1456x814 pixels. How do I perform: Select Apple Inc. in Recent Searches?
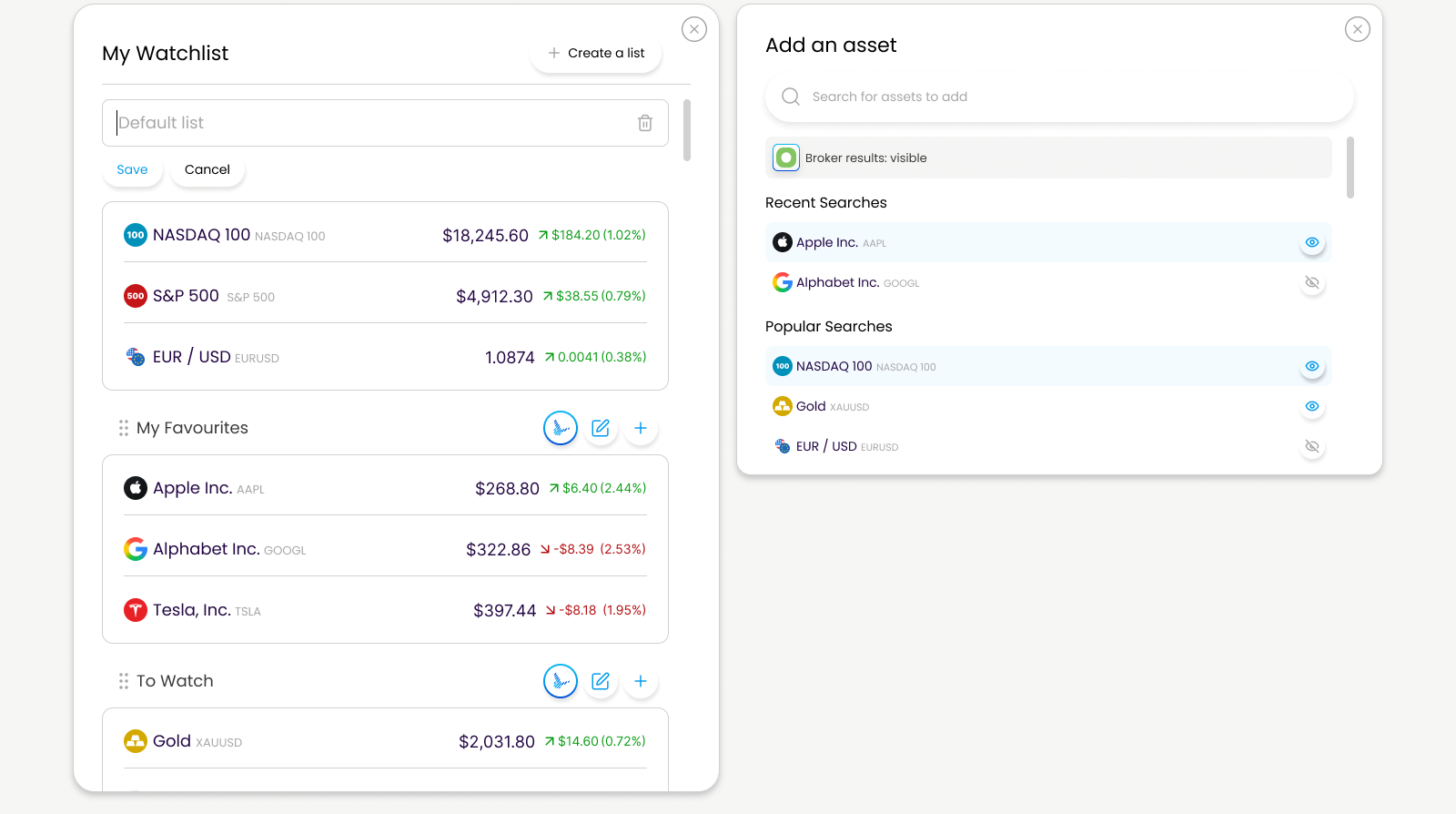click(x=1048, y=242)
